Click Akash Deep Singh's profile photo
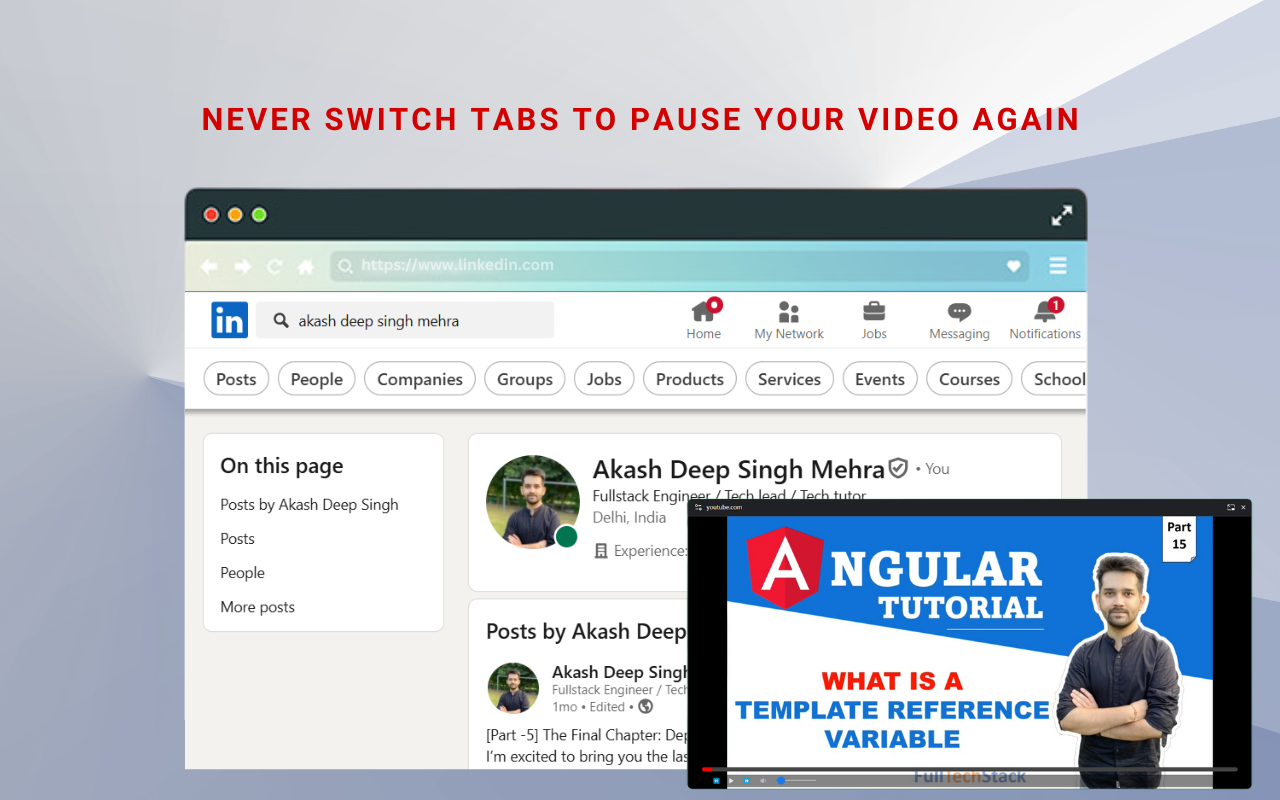The image size is (1280, 800). [532, 501]
